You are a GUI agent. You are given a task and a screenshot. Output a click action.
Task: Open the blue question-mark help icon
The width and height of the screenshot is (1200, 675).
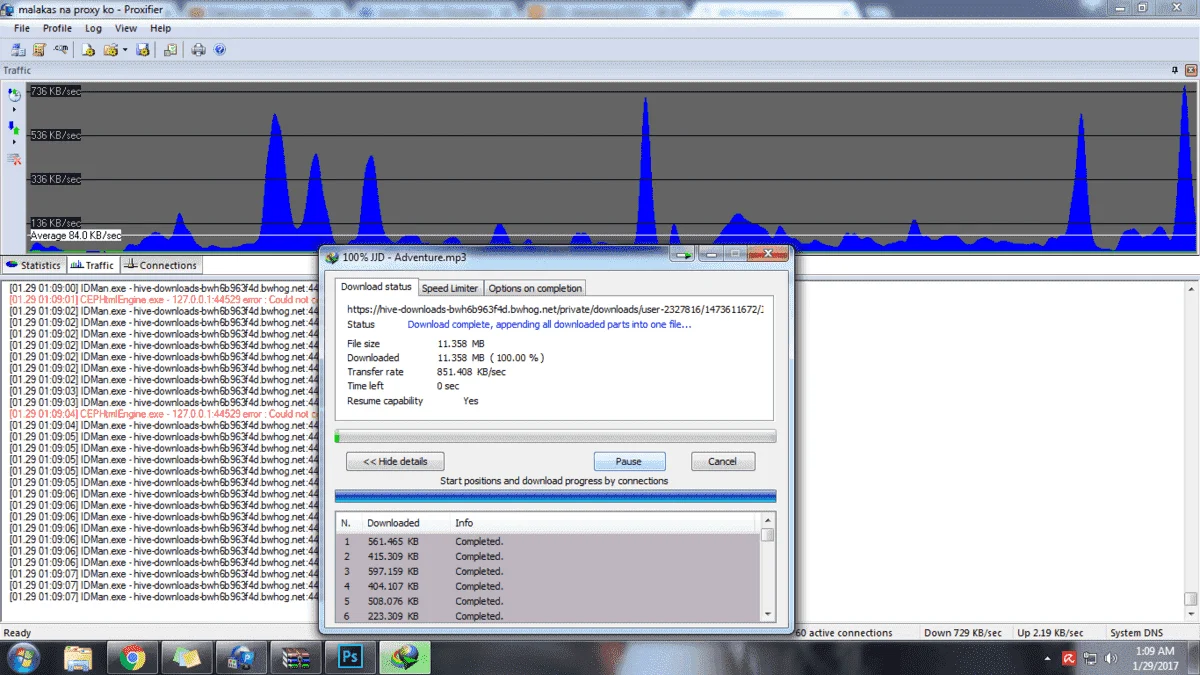coord(220,49)
